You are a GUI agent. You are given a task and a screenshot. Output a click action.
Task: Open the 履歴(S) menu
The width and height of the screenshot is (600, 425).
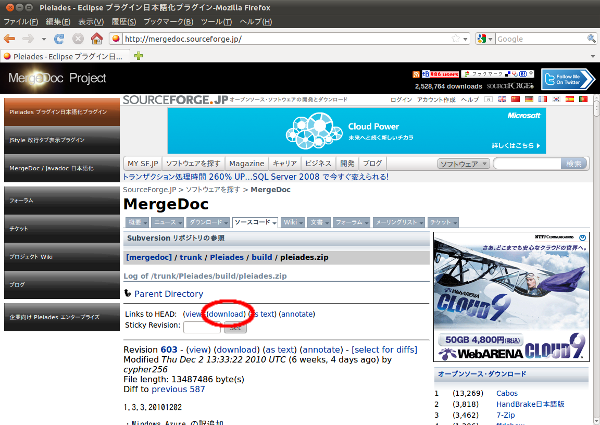tap(124, 21)
